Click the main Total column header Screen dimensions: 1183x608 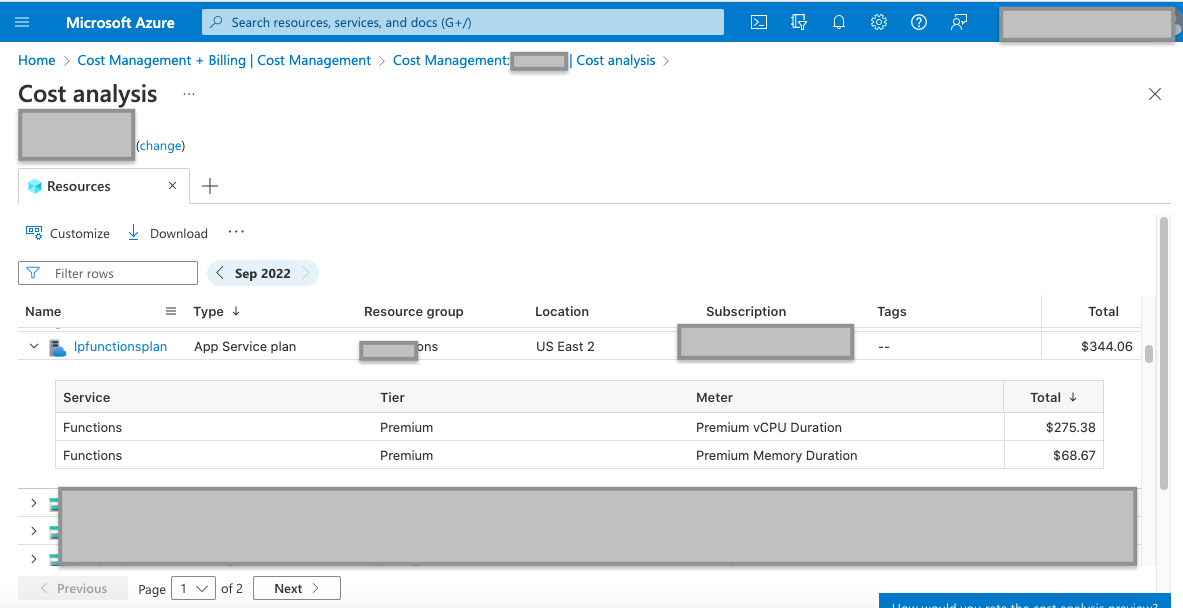click(1103, 312)
